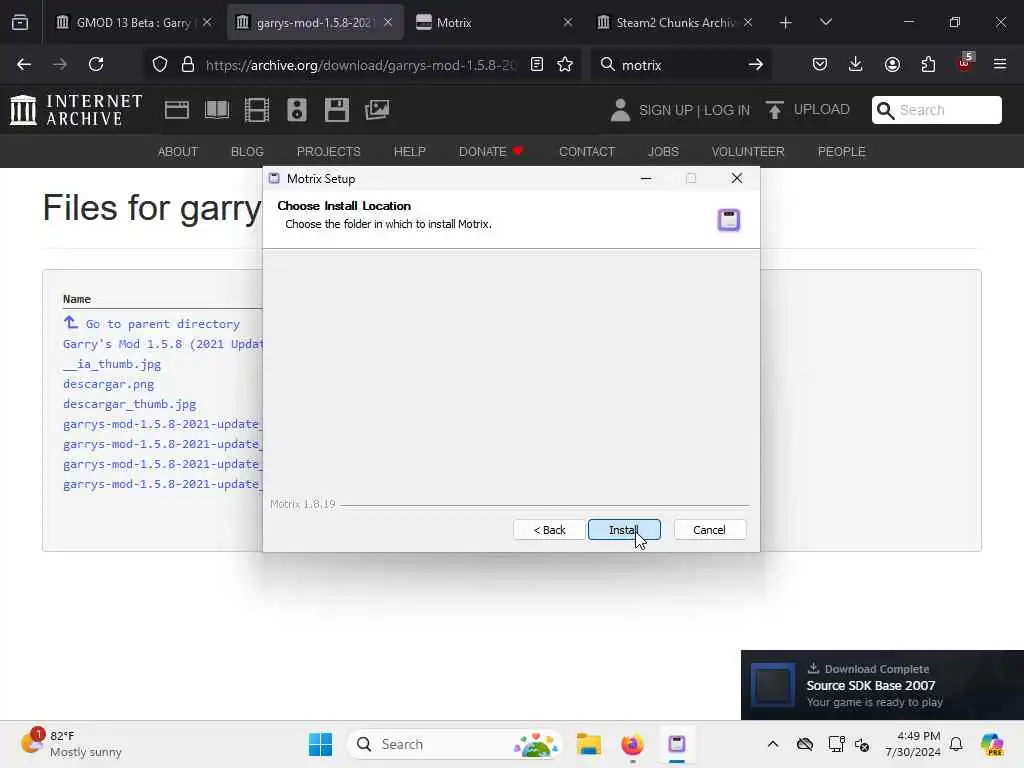Open a new browser tab

tap(786, 23)
